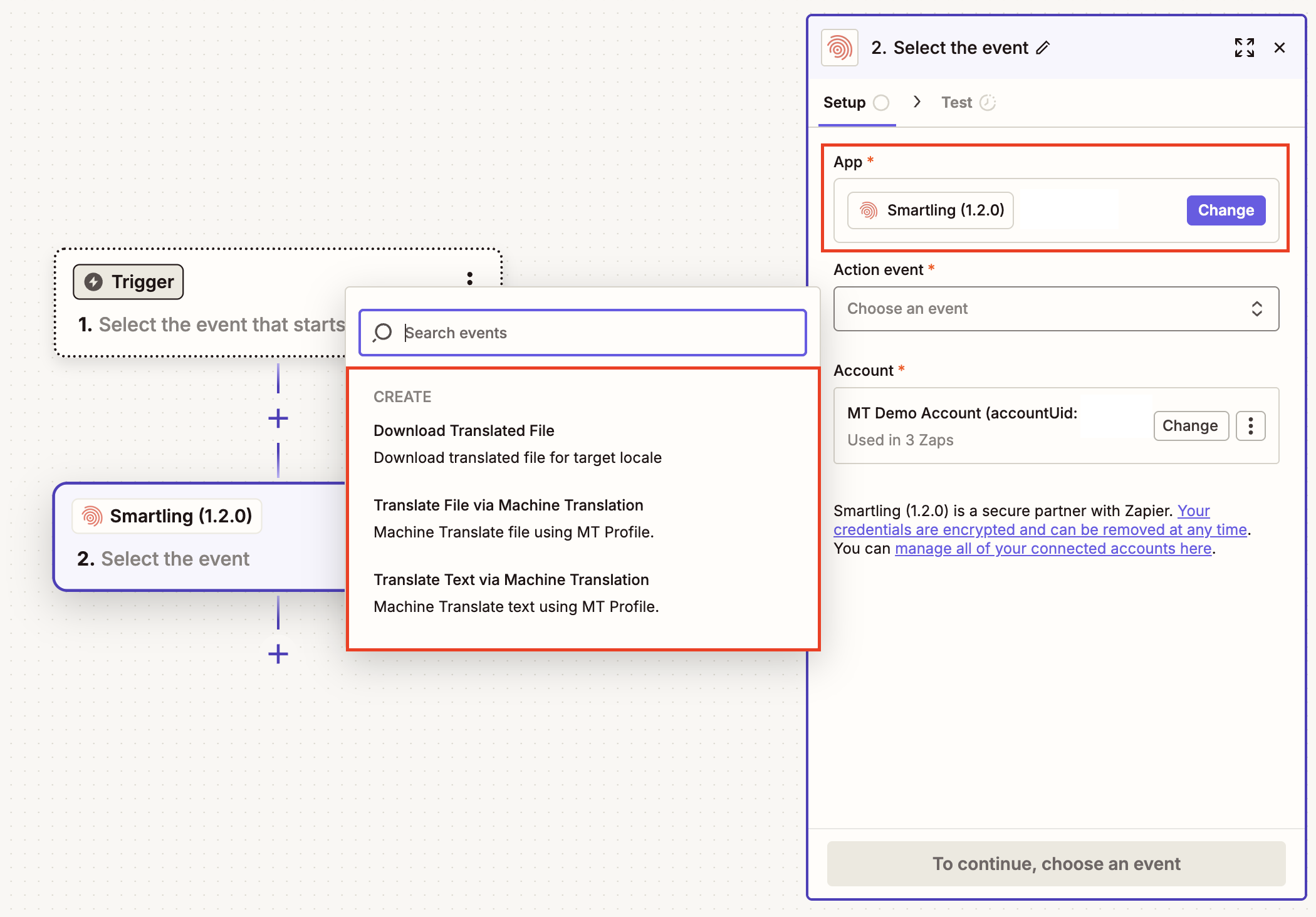The height and width of the screenshot is (917, 1316).
Task: Open the Choose an event dropdown
Action: coord(1056,309)
